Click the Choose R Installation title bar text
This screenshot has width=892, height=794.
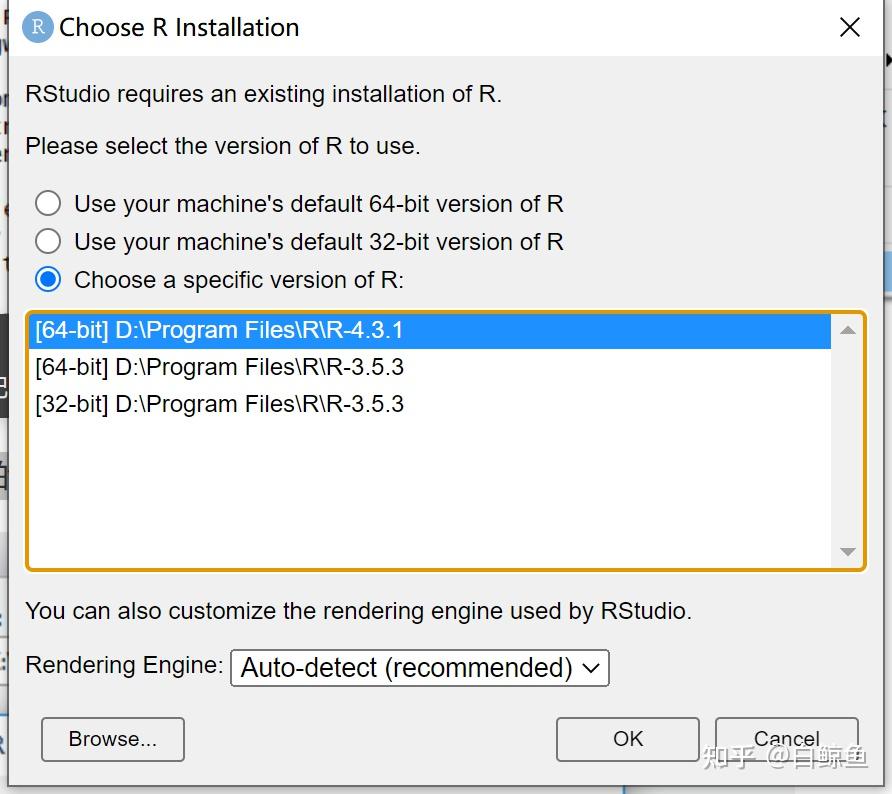tap(179, 27)
